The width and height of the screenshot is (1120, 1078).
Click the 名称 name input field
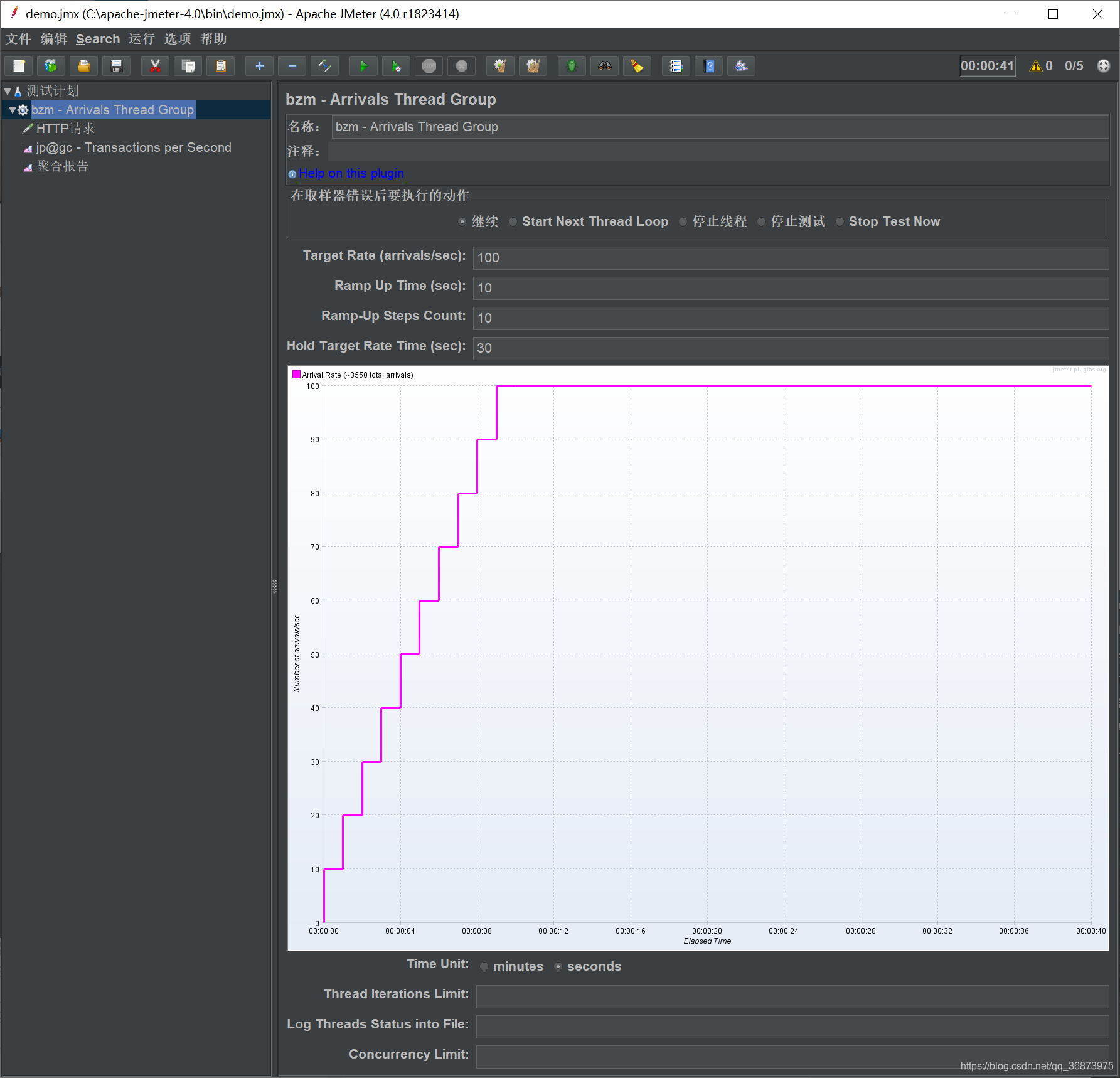(x=720, y=127)
